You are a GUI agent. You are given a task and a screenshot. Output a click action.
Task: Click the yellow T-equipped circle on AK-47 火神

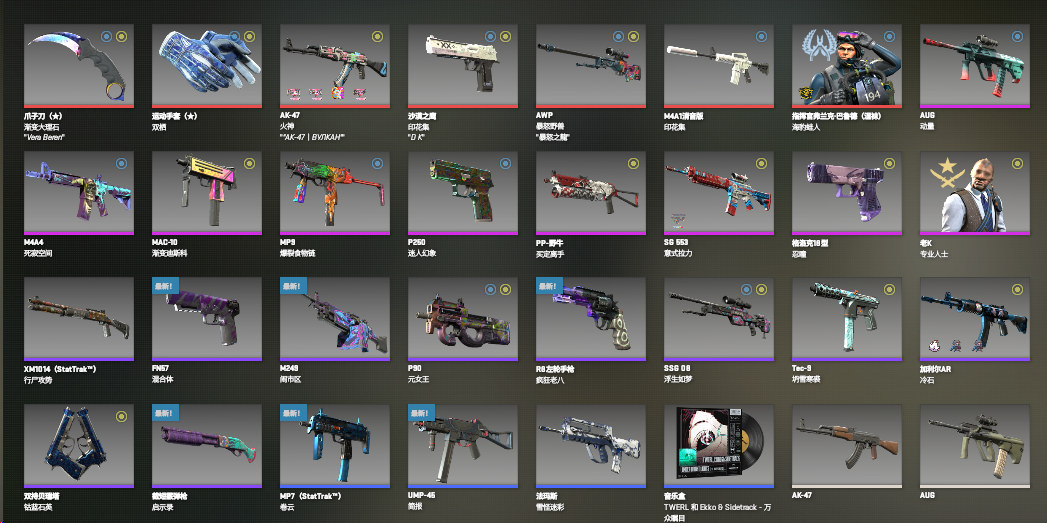(377, 36)
